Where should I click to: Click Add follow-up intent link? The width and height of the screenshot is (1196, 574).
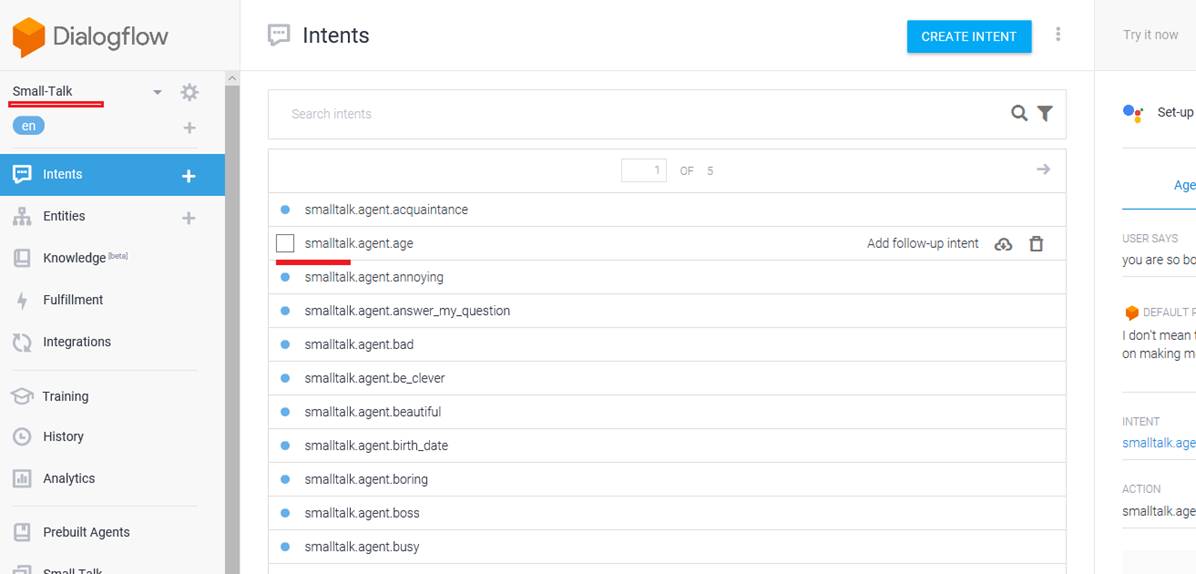click(922, 243)
